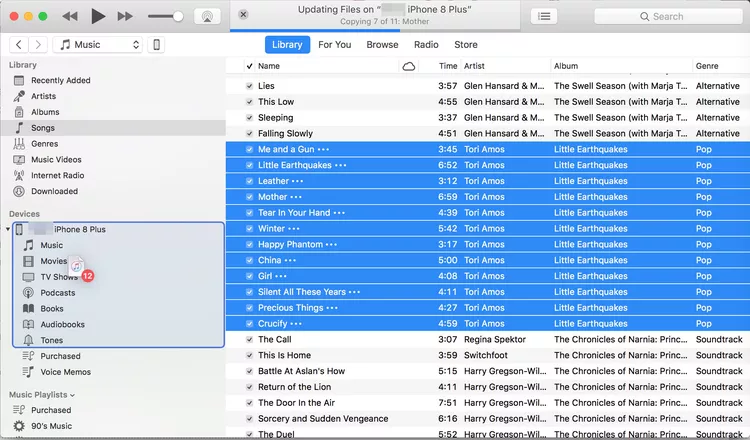
Task: Click the play button
Action: tap(98, 16)
